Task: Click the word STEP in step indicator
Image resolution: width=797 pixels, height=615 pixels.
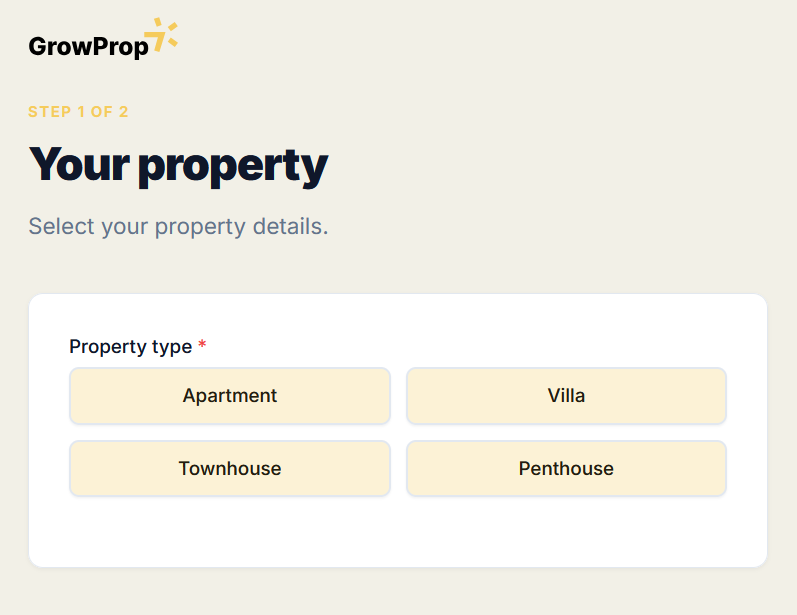Action: (49, 112)
